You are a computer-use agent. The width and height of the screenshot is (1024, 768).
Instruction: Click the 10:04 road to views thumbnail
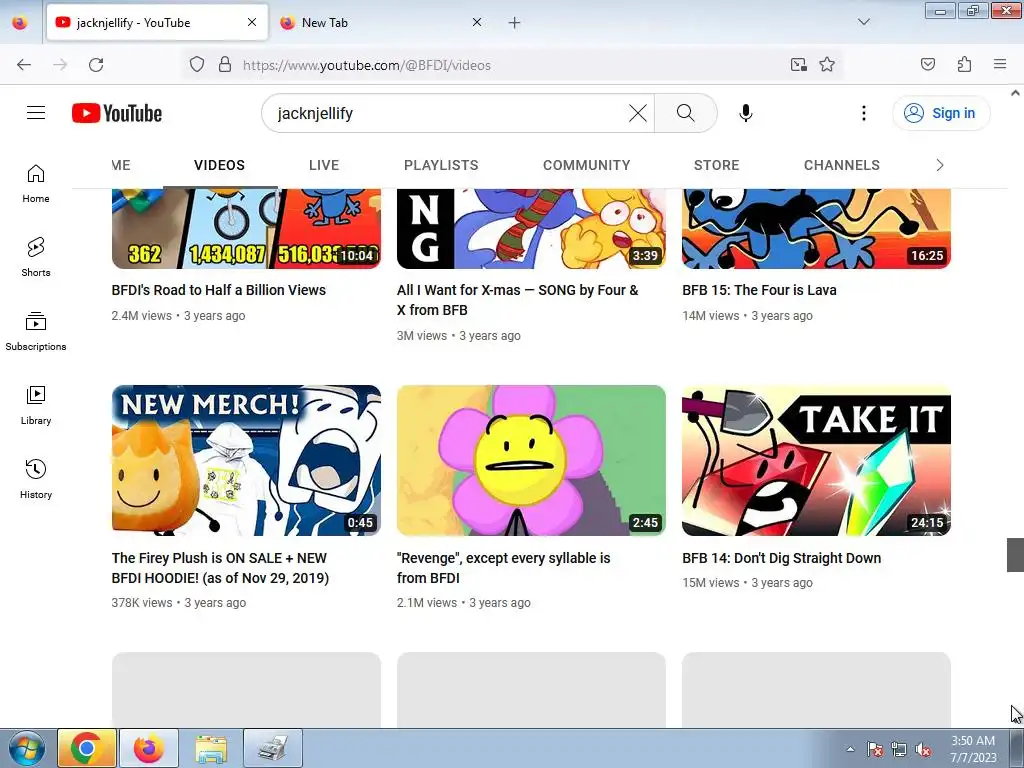coord(246,229)
